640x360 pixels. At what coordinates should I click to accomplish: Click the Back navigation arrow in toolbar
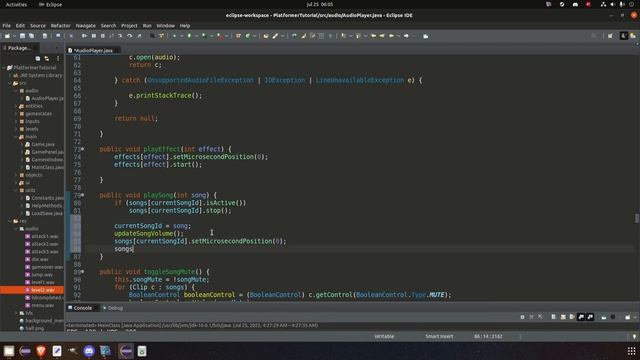point(391,36)
